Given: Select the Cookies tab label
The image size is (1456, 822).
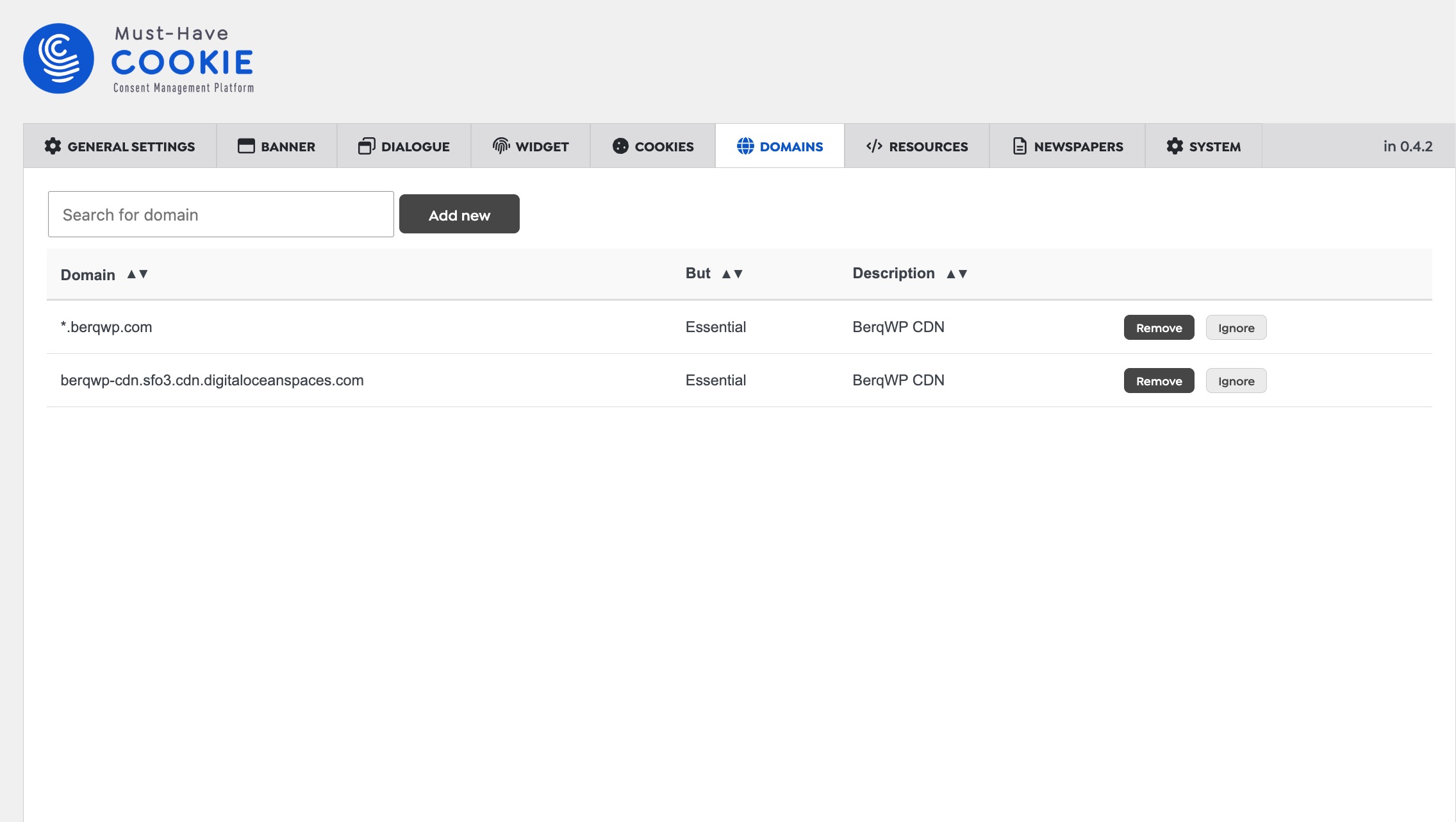Looking at the screenshot, I should pos(664,147).
